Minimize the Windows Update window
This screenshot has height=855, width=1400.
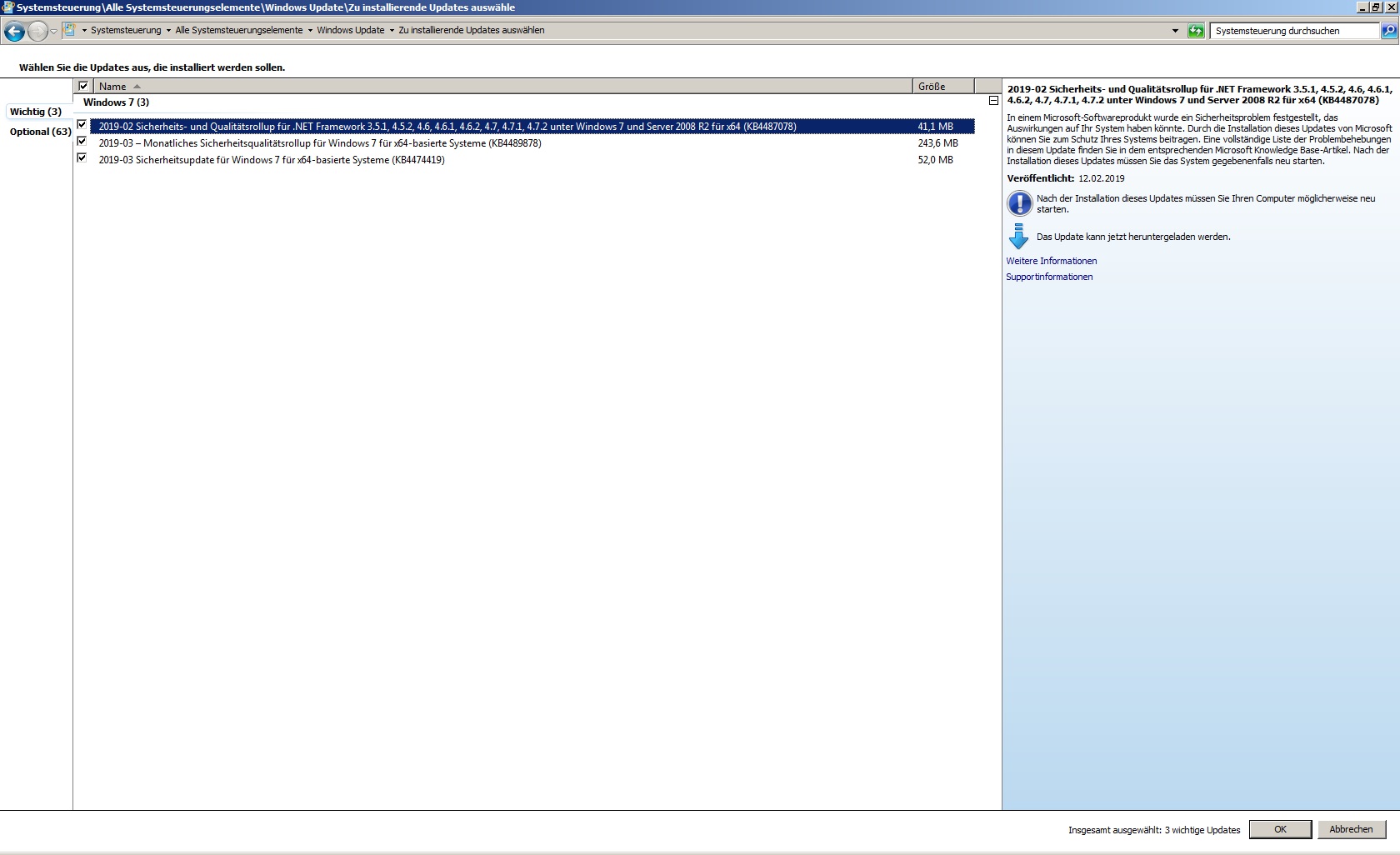[x=1362, y=7]
